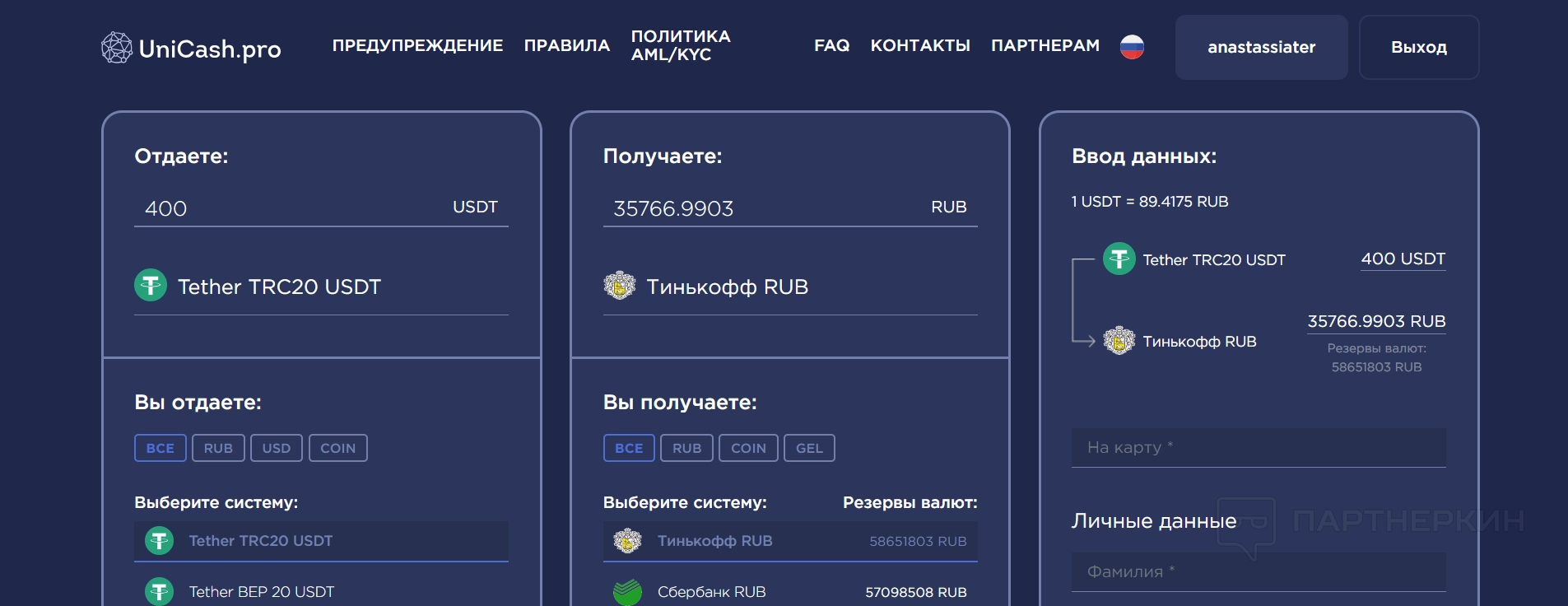Click Сбербанк RUB list row icon

tap(627, 592)
